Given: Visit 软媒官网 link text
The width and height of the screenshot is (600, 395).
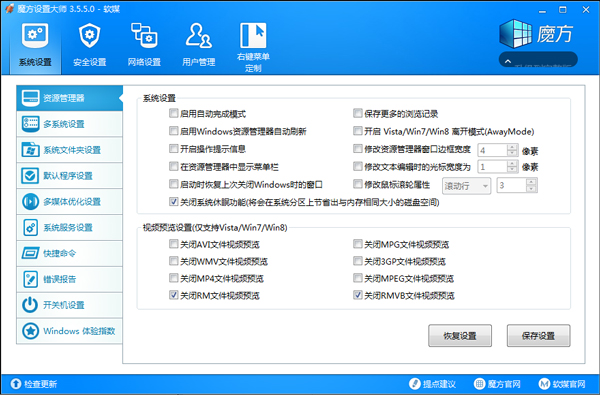Looking at the screenshot, I should (x=569, y=384).
